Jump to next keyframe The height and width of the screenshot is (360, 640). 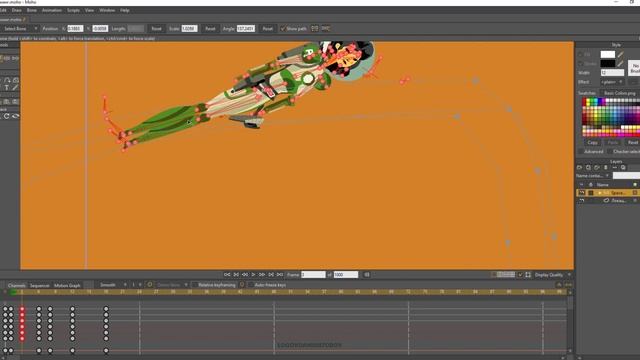pos(271,275)
